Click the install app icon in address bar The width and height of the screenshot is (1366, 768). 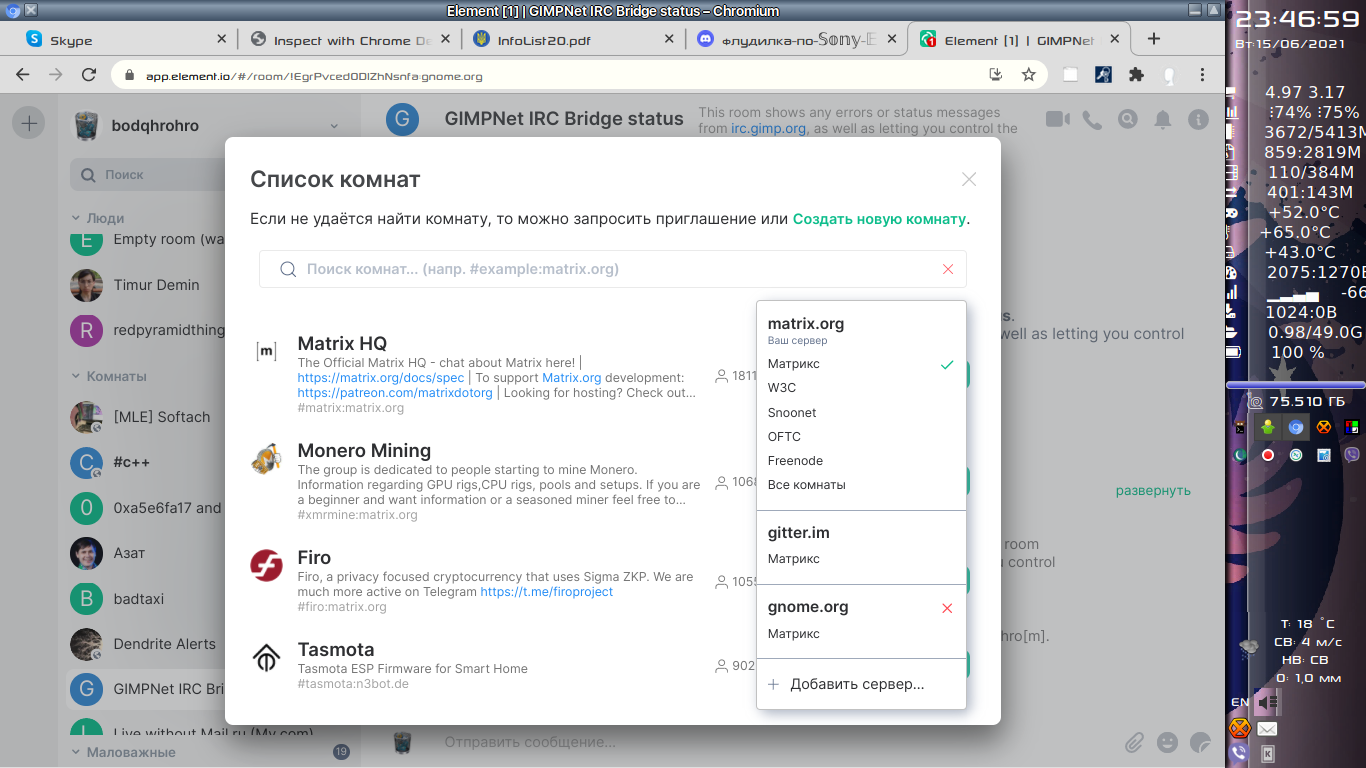pos(995,75)
